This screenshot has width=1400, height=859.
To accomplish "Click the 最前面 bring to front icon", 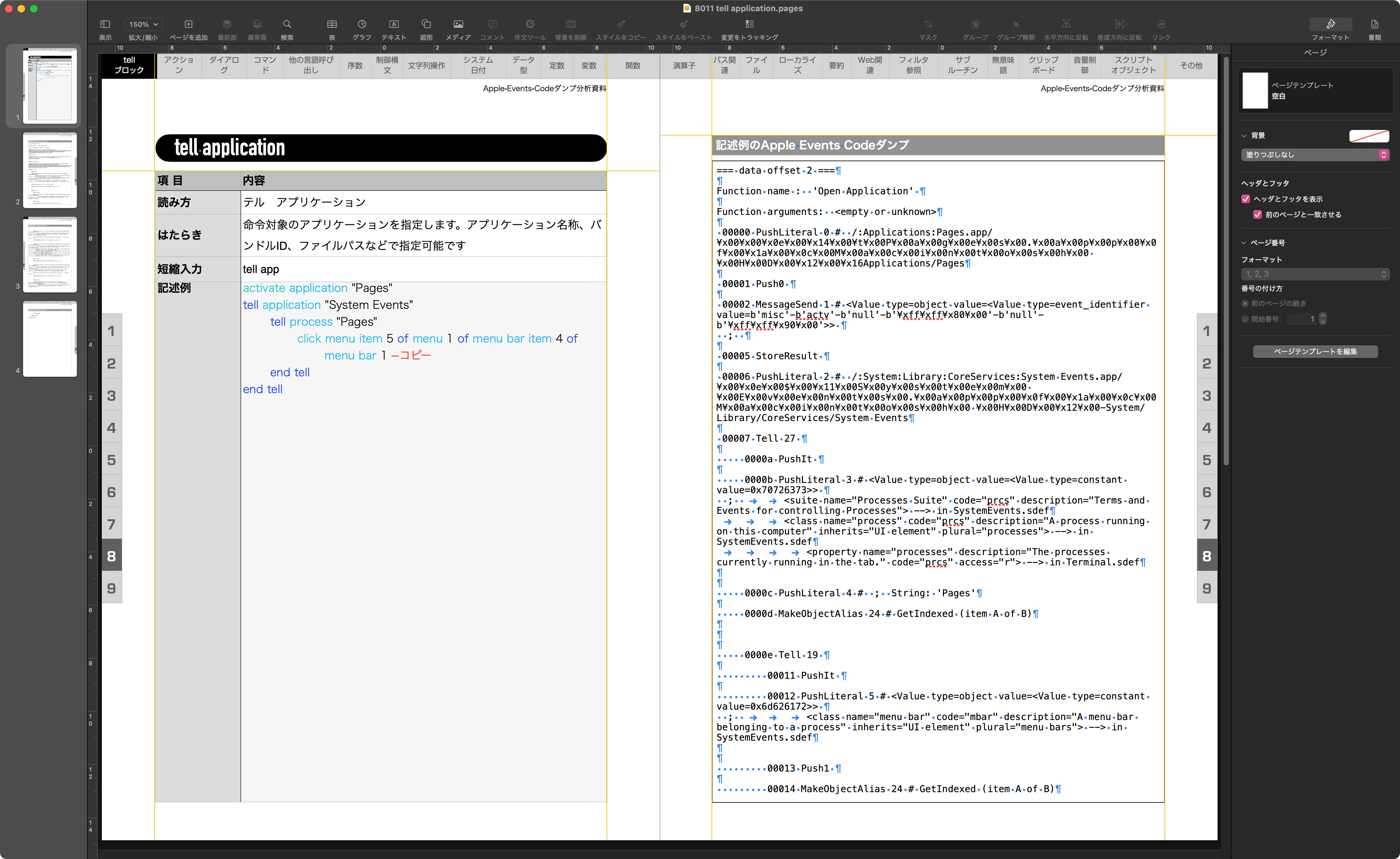I will [x=227, y=24].
